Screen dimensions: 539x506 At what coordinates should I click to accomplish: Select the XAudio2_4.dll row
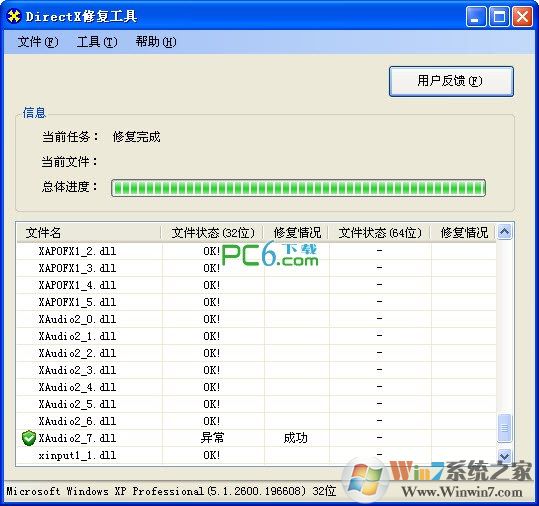[x=256, y=387]
